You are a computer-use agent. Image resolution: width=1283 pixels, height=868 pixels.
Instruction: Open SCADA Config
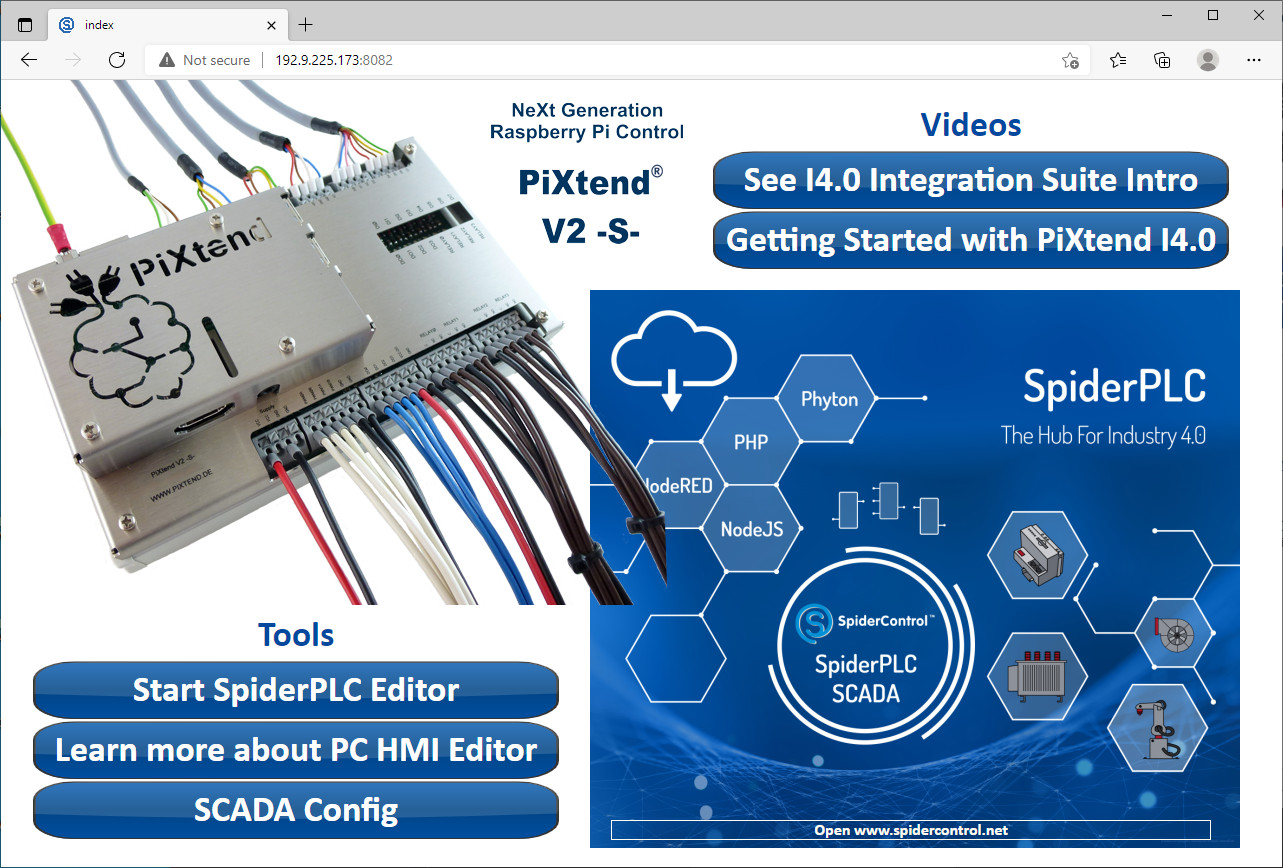point(296,810)
